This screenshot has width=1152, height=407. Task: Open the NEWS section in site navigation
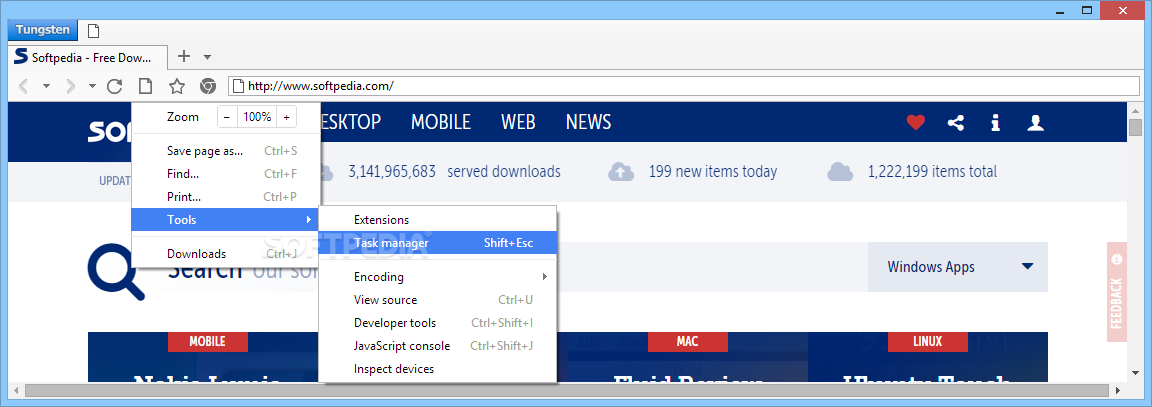(x=588, y=122)
